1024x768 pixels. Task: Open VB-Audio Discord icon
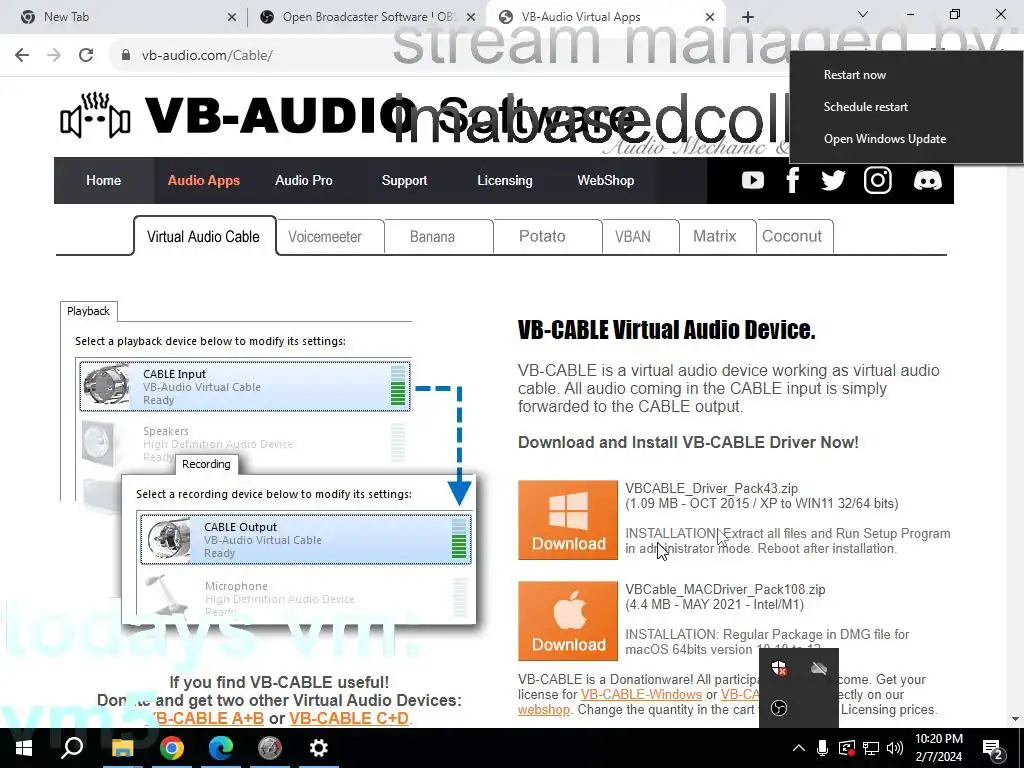pyautogui.click(x=927, y=180)
